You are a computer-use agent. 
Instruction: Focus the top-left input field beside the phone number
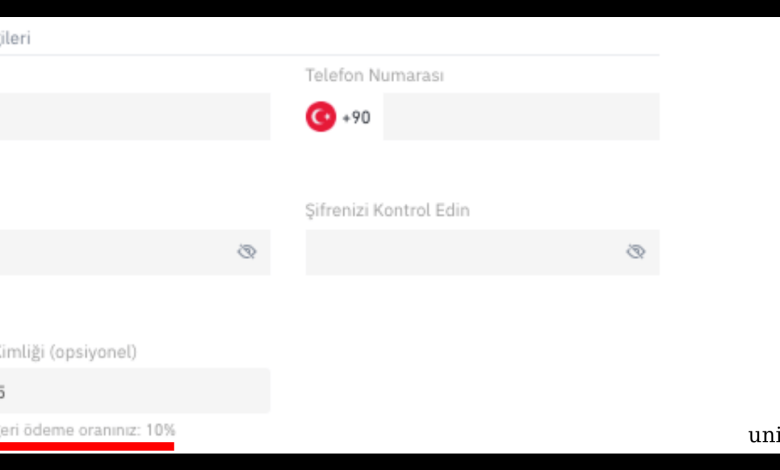pos(135,116)
